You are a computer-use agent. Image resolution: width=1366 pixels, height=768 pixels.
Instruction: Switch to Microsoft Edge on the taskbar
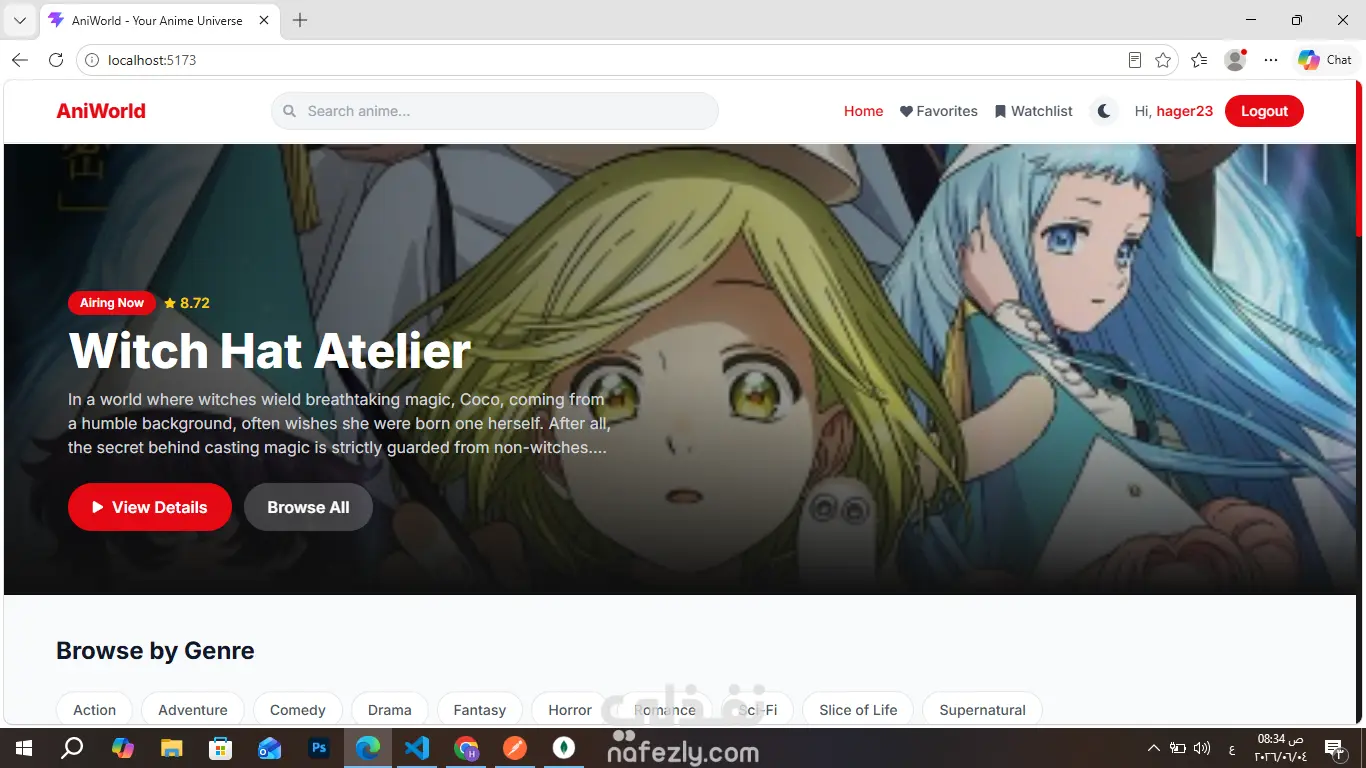click(368, 748)
